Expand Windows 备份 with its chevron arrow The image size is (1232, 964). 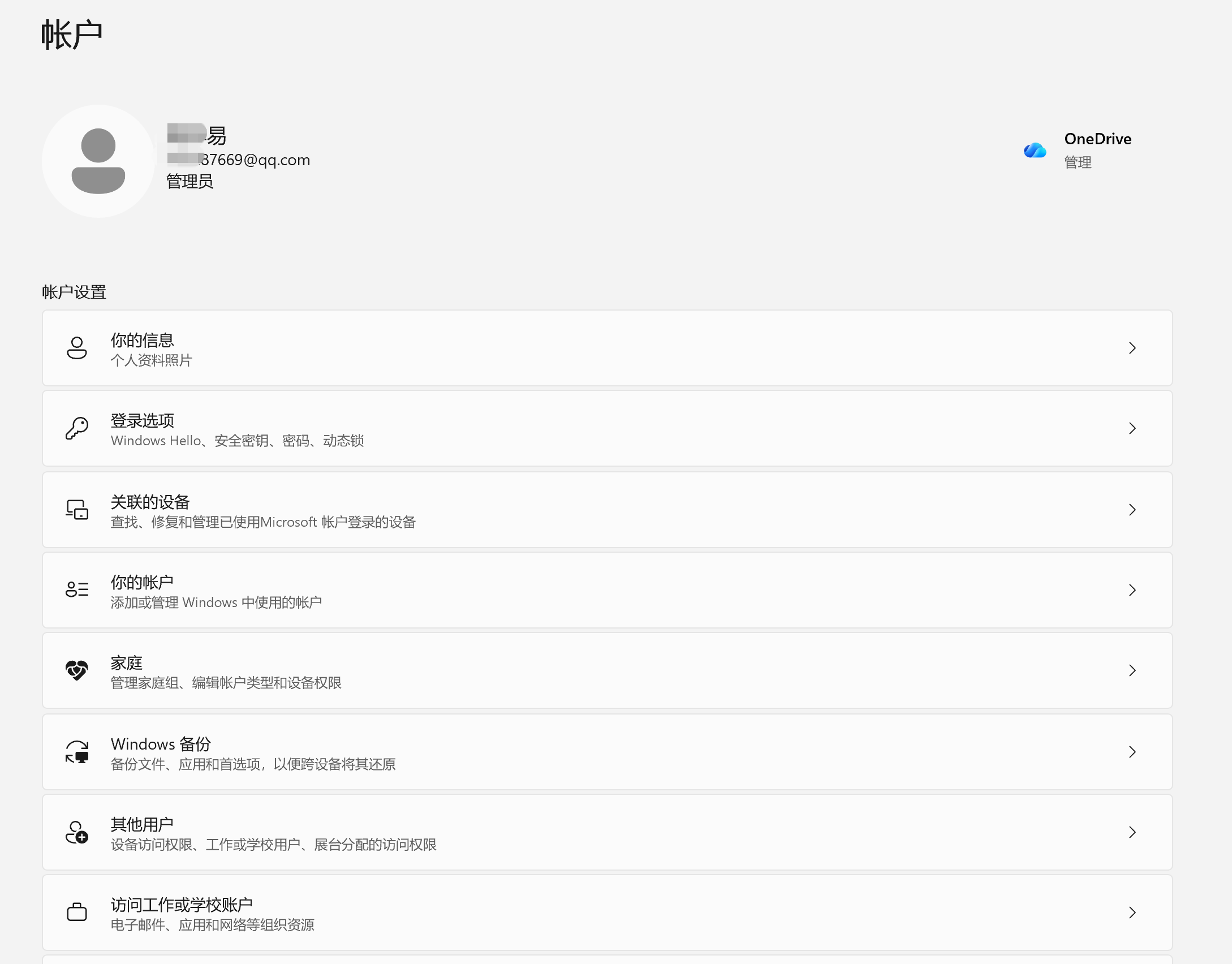click(1132, 752)
